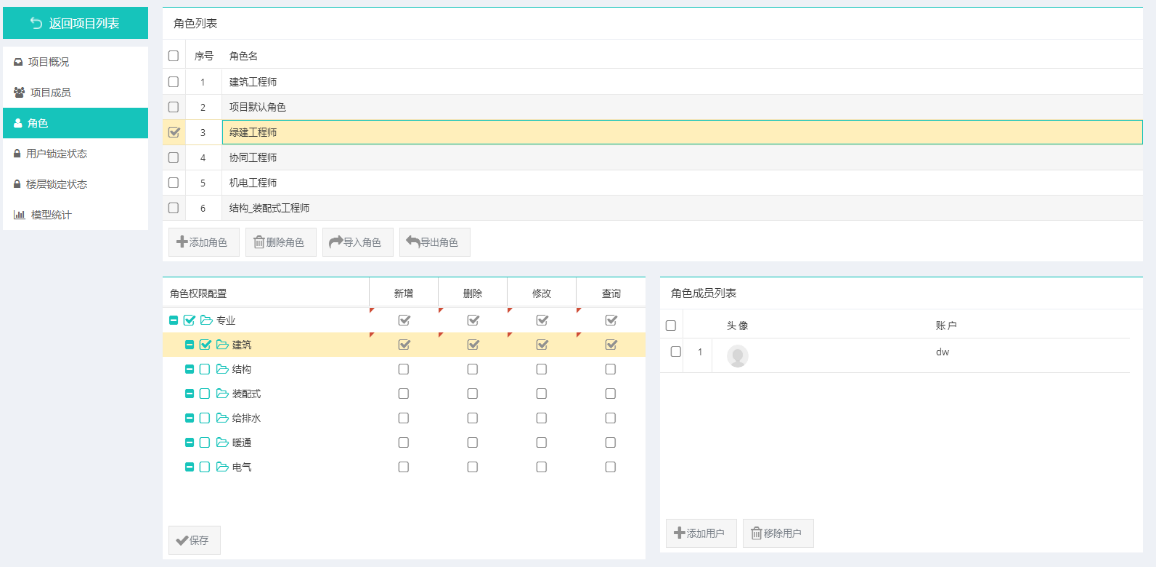The image size is (1156, 567).
Task: Toggle select-all checkbox in 角色列表 header
Action: 173,55
